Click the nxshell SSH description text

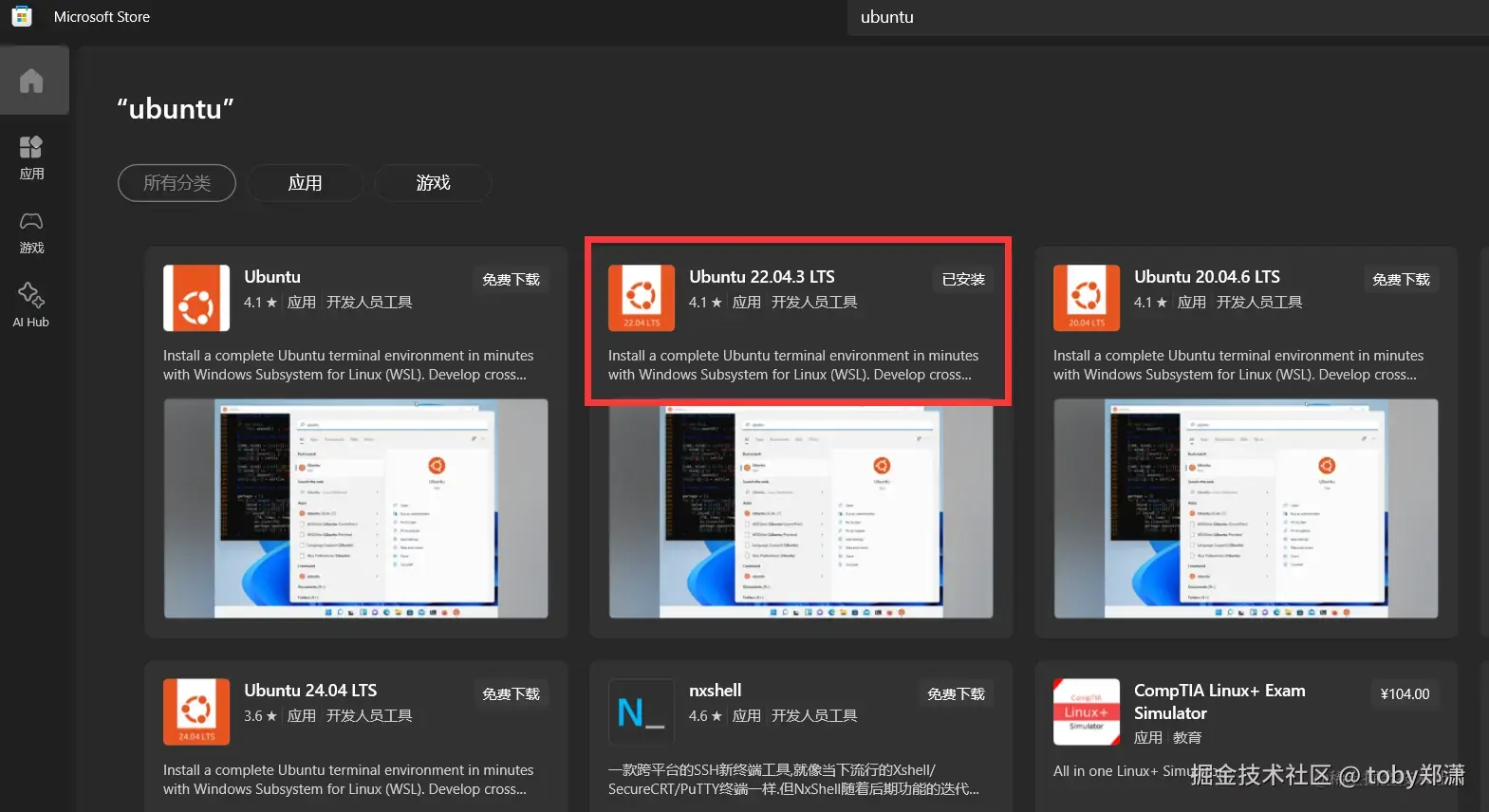coord(793,780)
